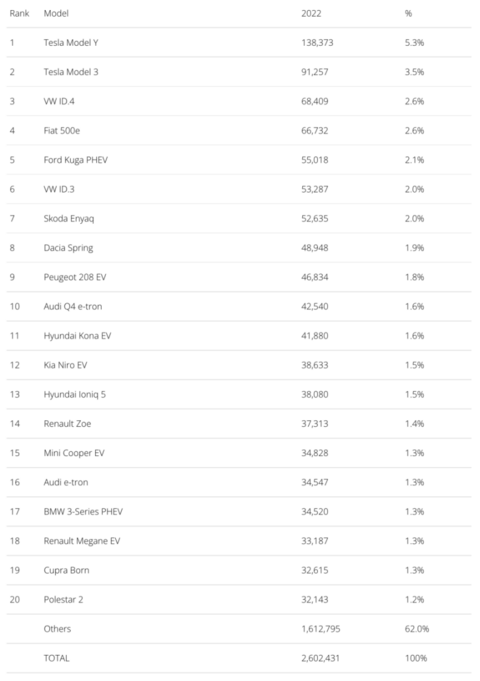Screen dimensions: 480x681
Task: Click the Others total 1,612,795
Action: [321, 629]
